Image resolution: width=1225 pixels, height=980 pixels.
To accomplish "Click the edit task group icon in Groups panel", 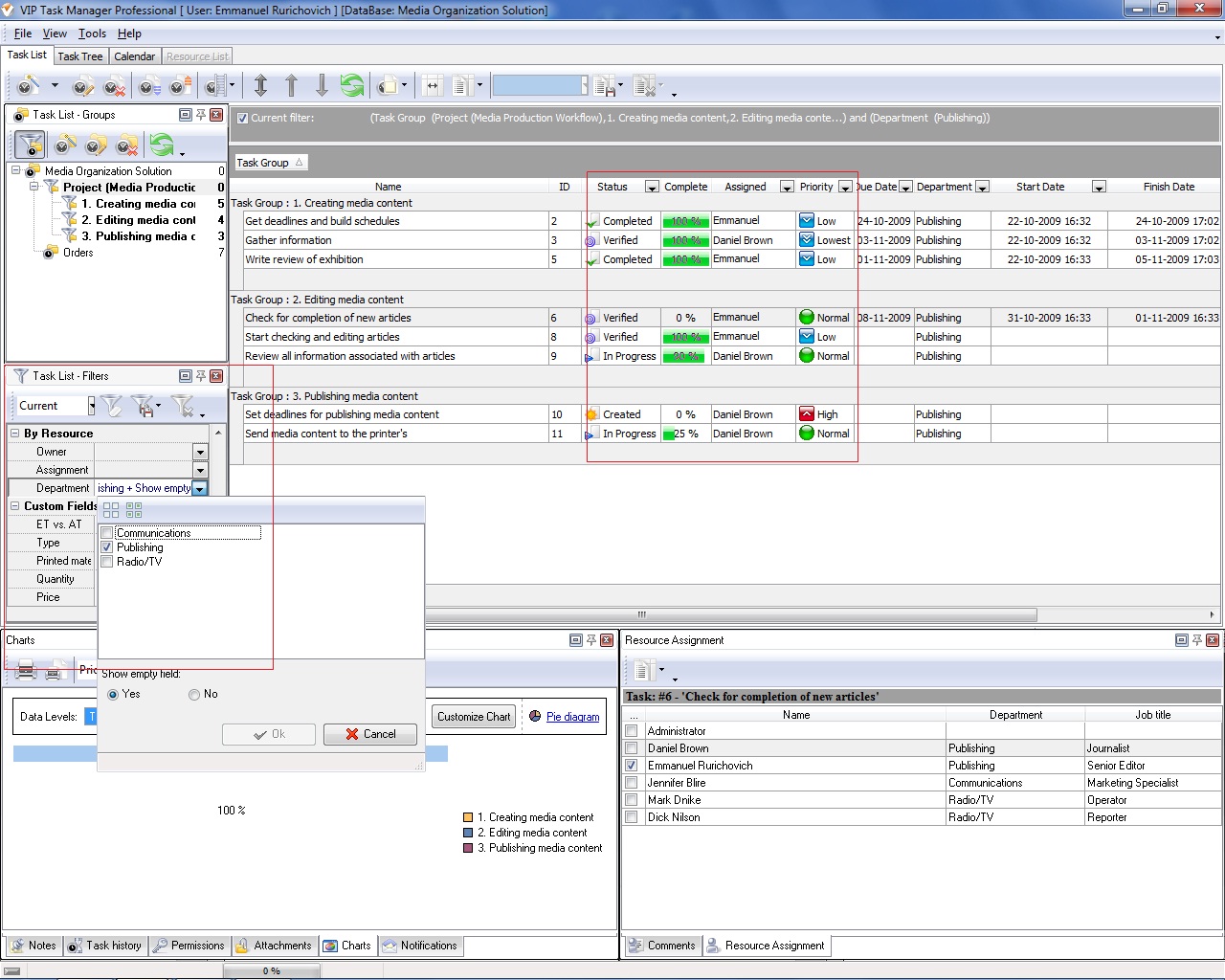I will tap(95, 145).
